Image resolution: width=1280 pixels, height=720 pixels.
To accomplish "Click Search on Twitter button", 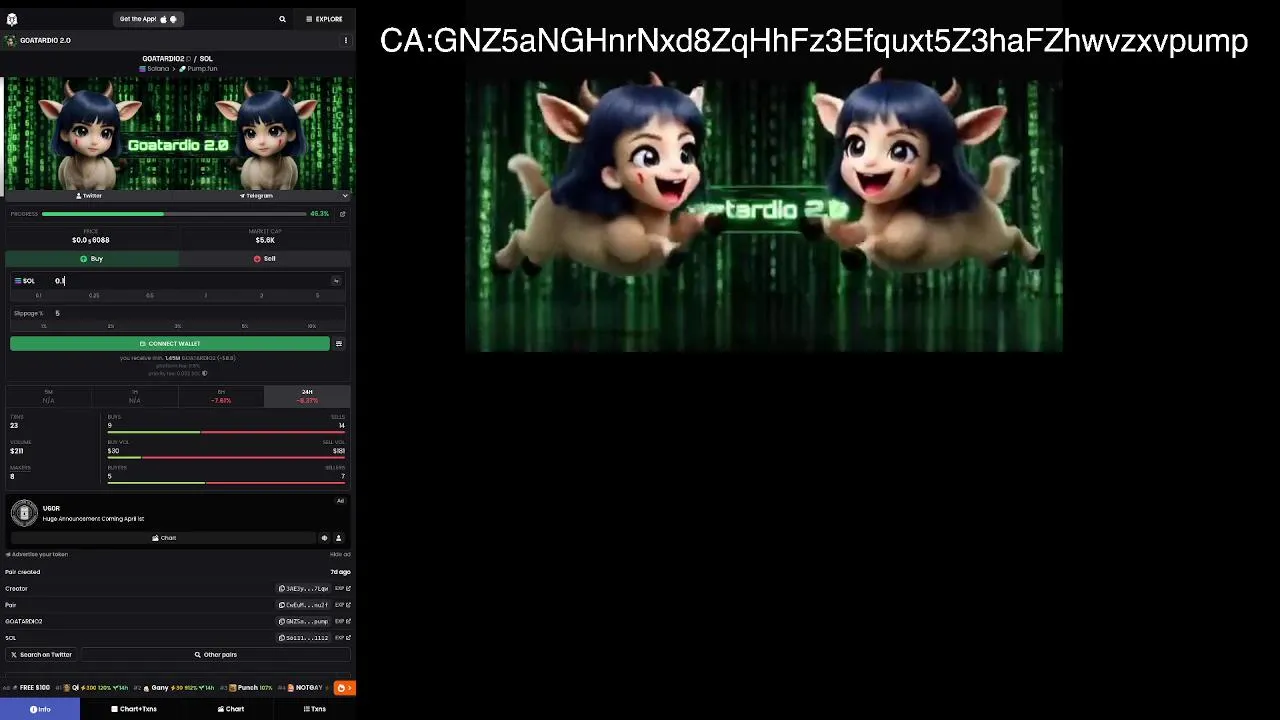I will (41, 655).
